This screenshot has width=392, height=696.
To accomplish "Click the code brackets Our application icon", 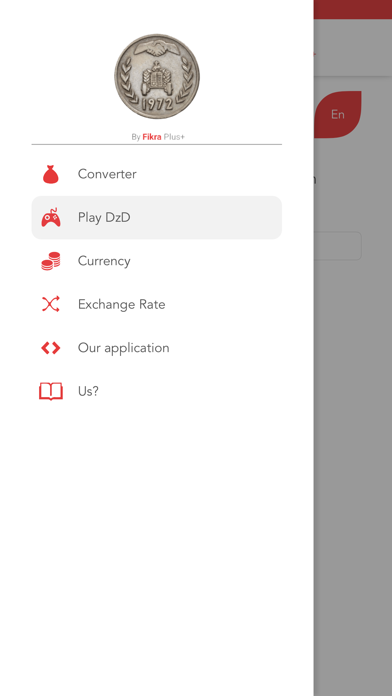I will [x=51, y=348].
